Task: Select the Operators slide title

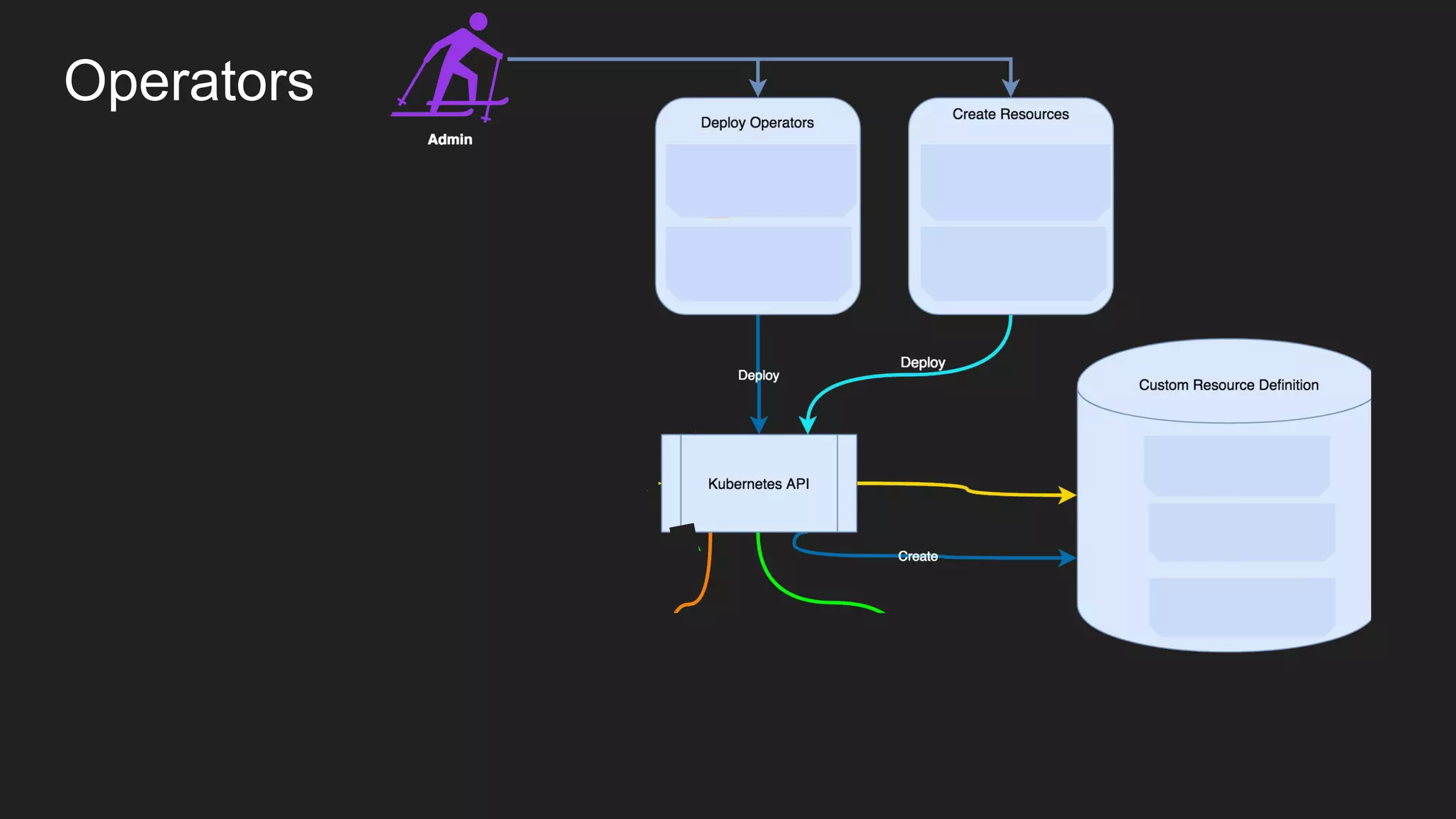Action: (x=188, y=81)
